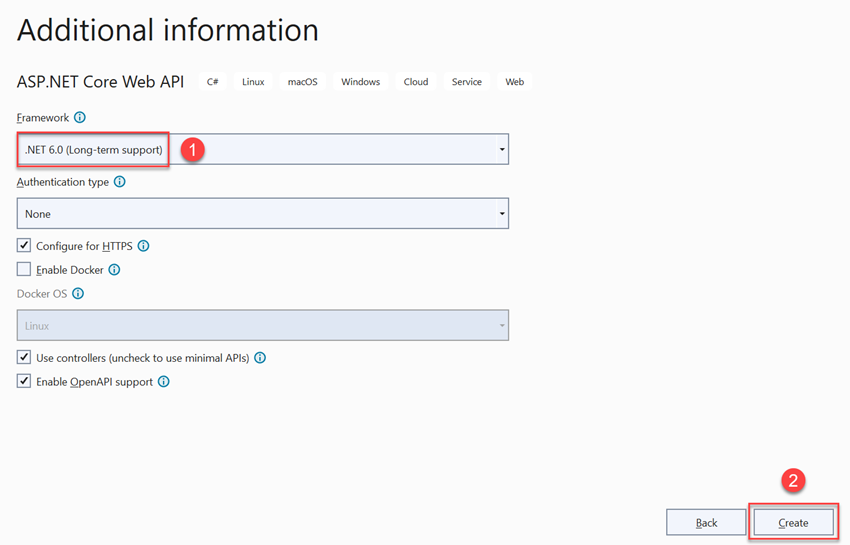Open the Configure for HTTPS info icon

(143, 246)
